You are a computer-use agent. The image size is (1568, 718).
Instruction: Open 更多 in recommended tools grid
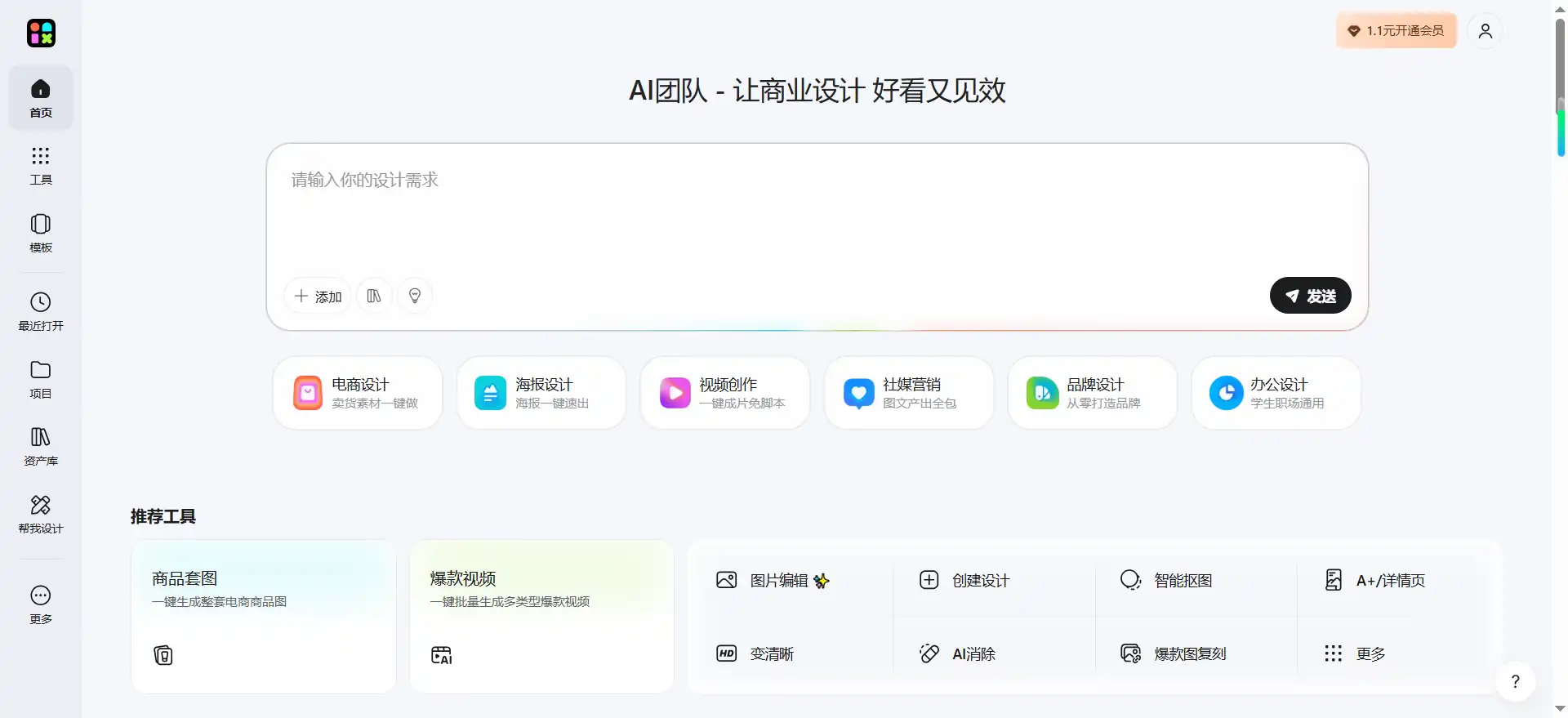(1355, 653)
